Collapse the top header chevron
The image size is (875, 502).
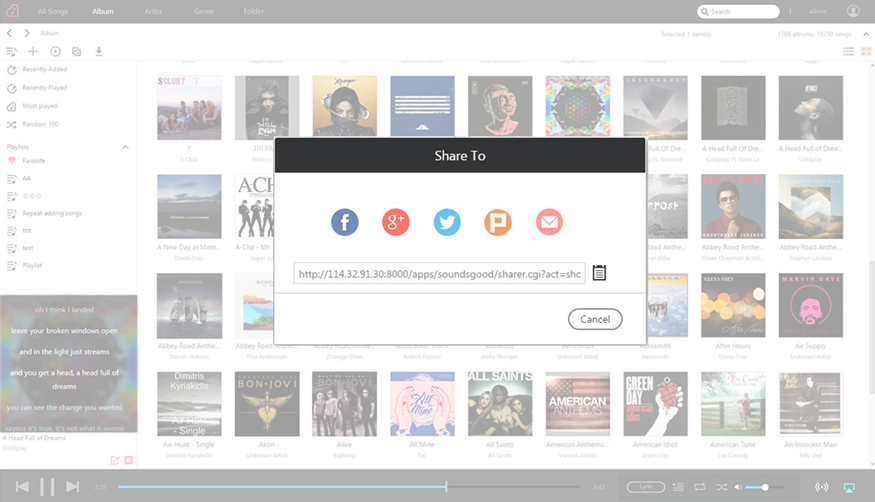866,34
